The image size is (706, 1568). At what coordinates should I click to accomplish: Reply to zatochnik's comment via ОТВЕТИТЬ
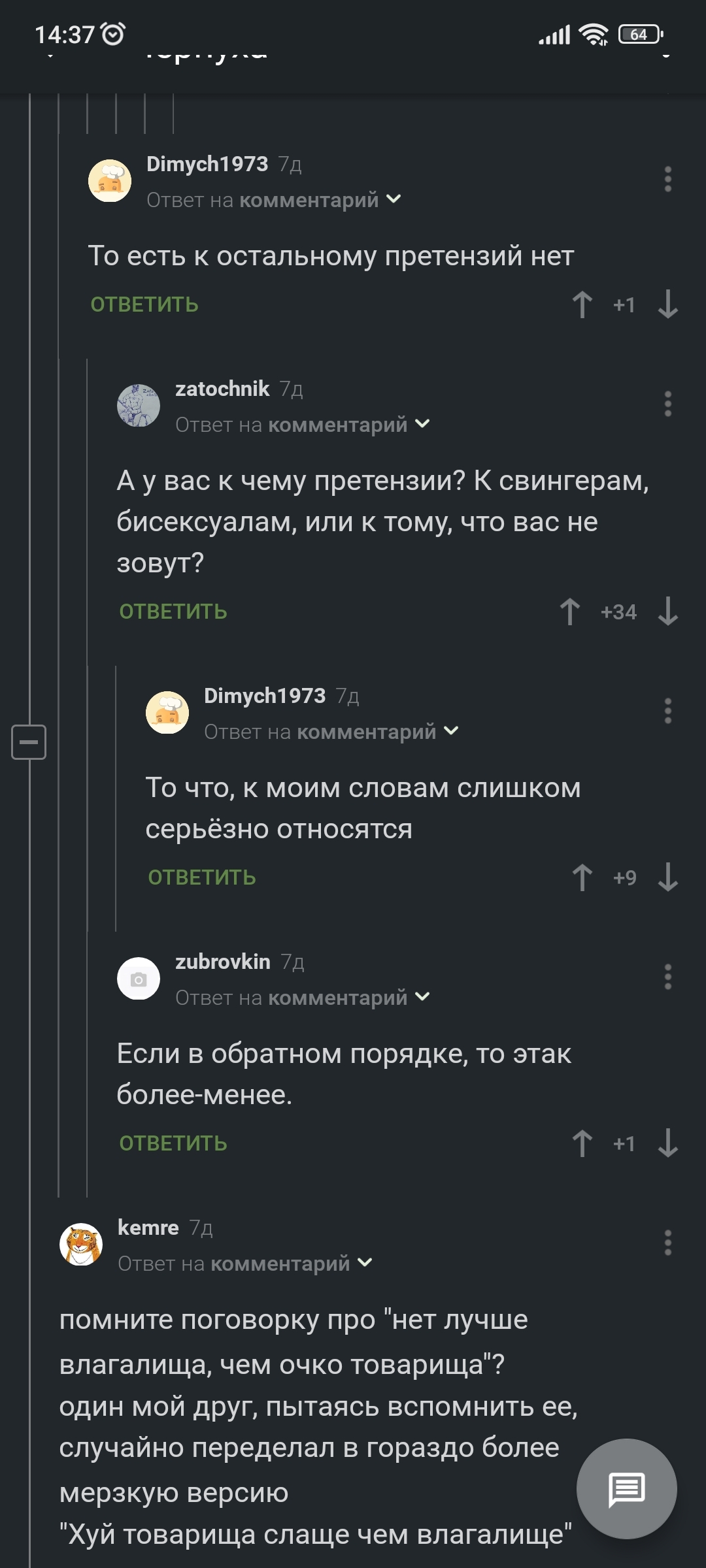click(x=173, y=612)
